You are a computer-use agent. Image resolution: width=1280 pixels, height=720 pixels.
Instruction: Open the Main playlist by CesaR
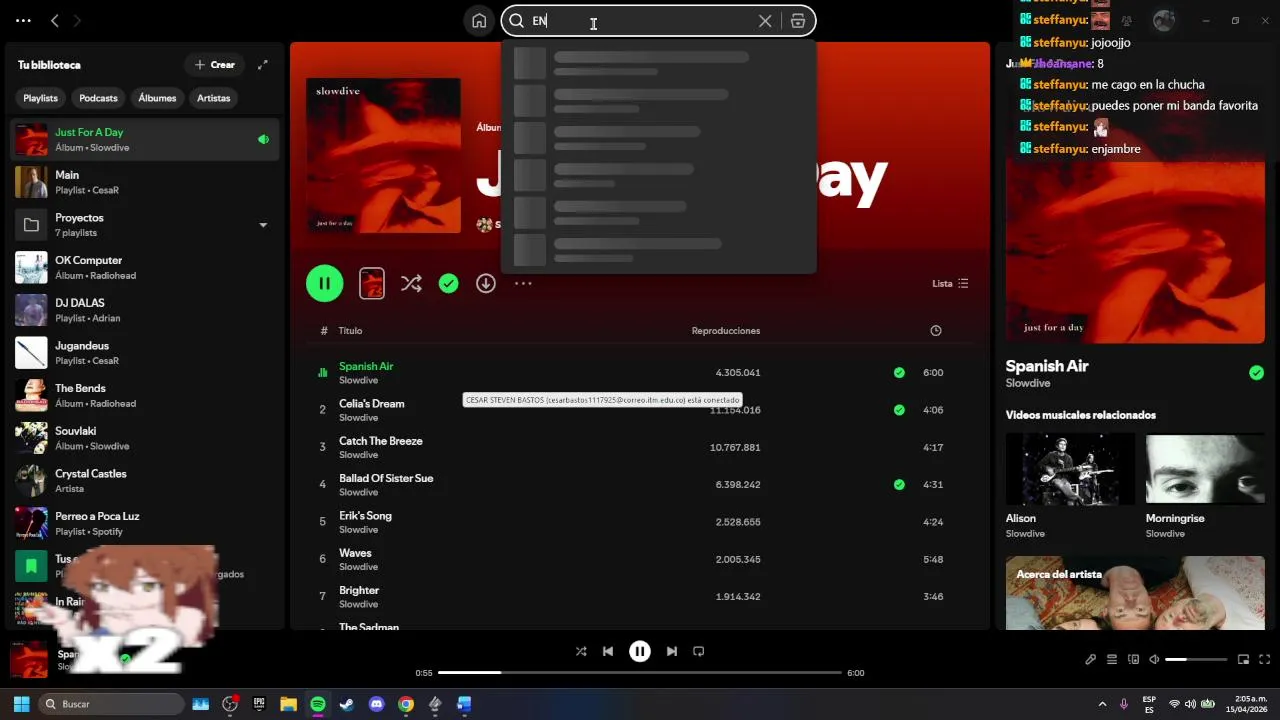145,182
